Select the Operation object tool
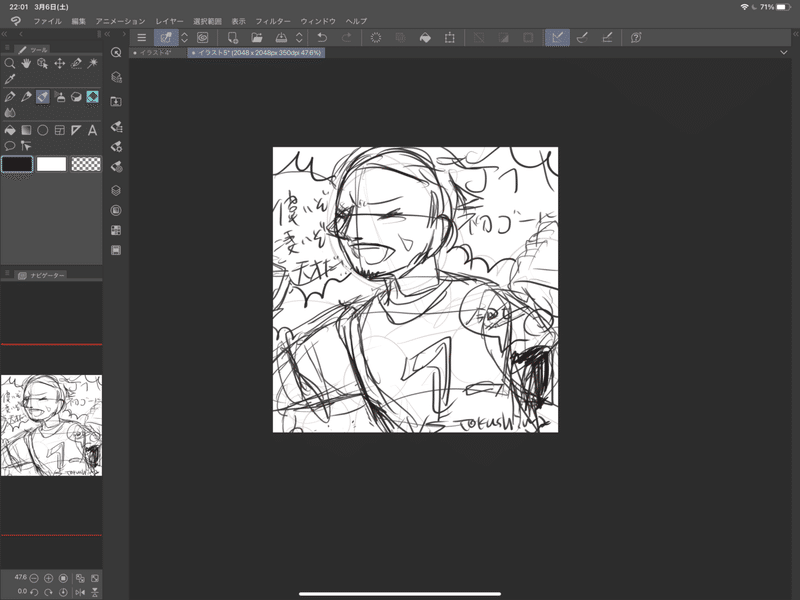This screenshot has width=800, height=600. (x=43, y=63)
